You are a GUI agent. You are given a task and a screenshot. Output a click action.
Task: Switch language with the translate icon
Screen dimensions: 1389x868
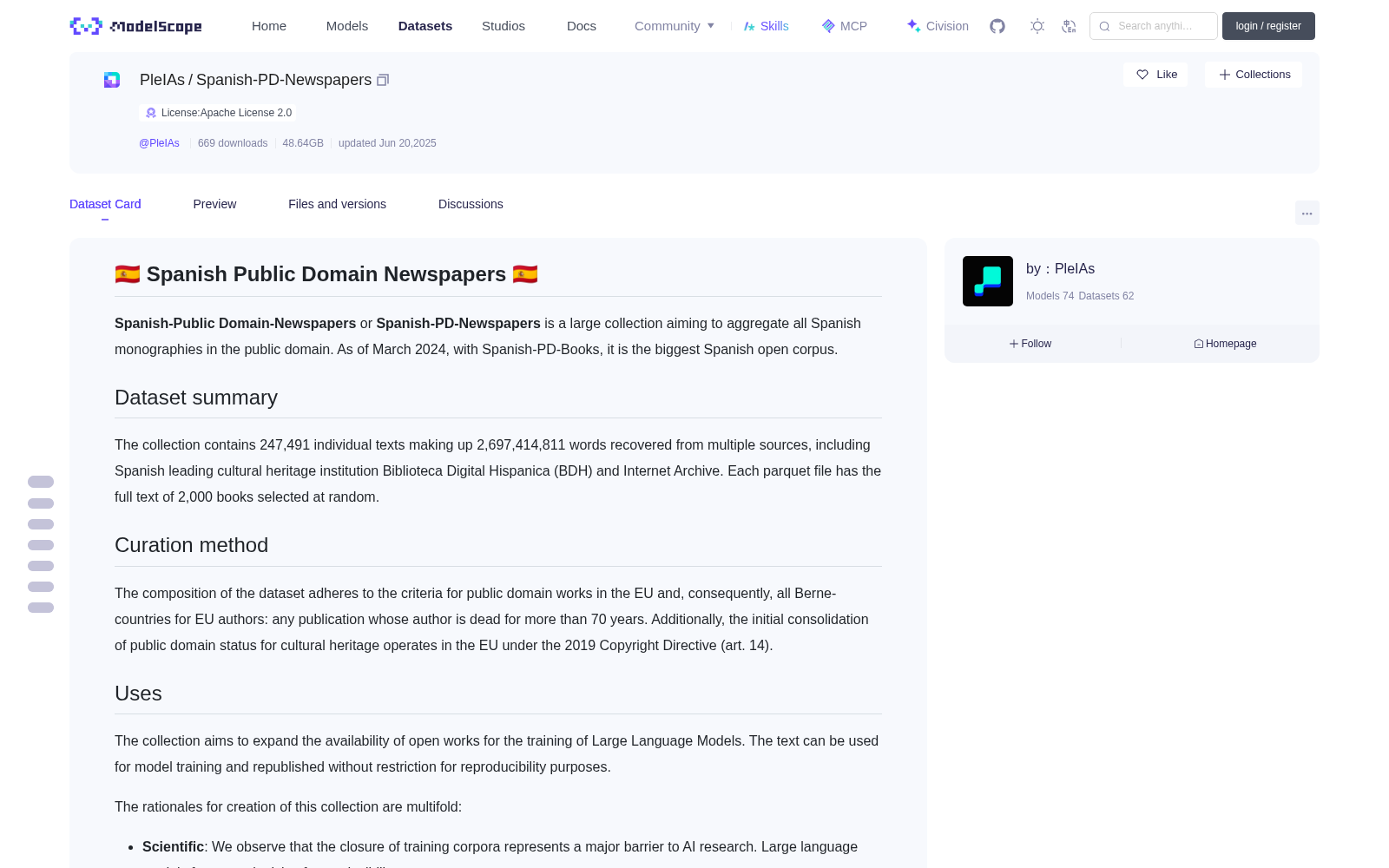1069,26
